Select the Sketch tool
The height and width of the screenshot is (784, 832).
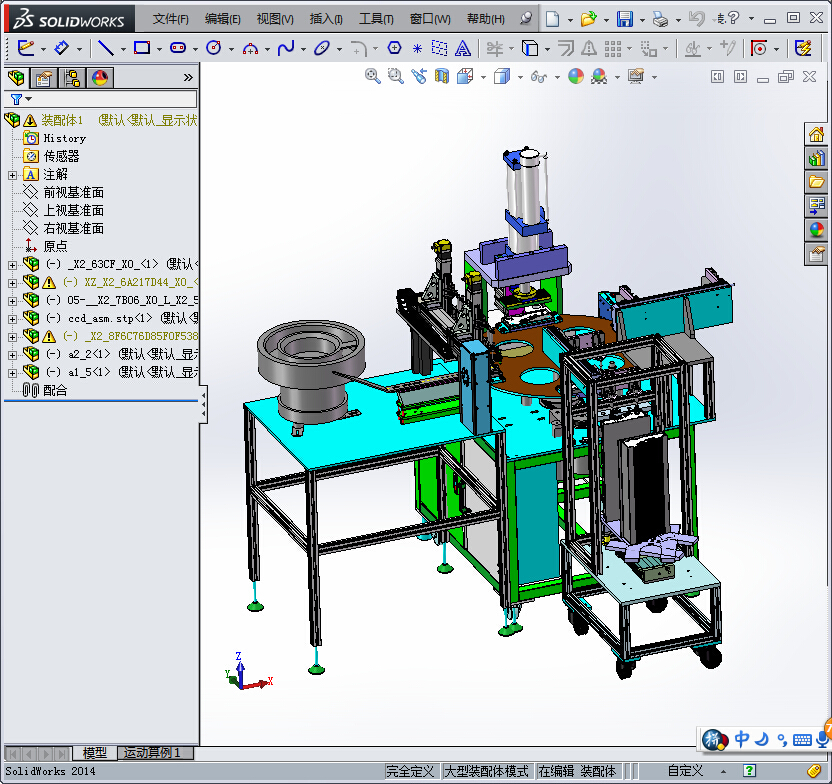point(25,48)
